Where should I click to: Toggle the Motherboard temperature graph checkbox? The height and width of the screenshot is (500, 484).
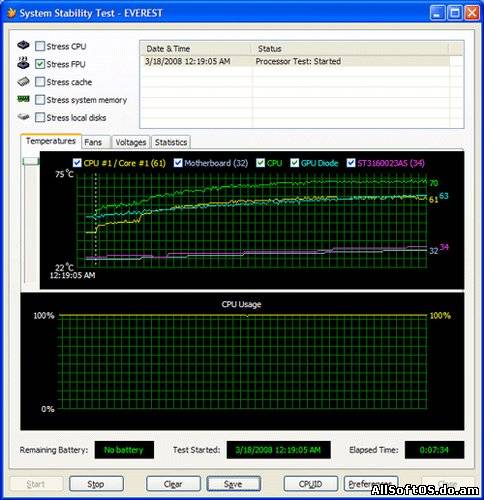click(178, 163)
